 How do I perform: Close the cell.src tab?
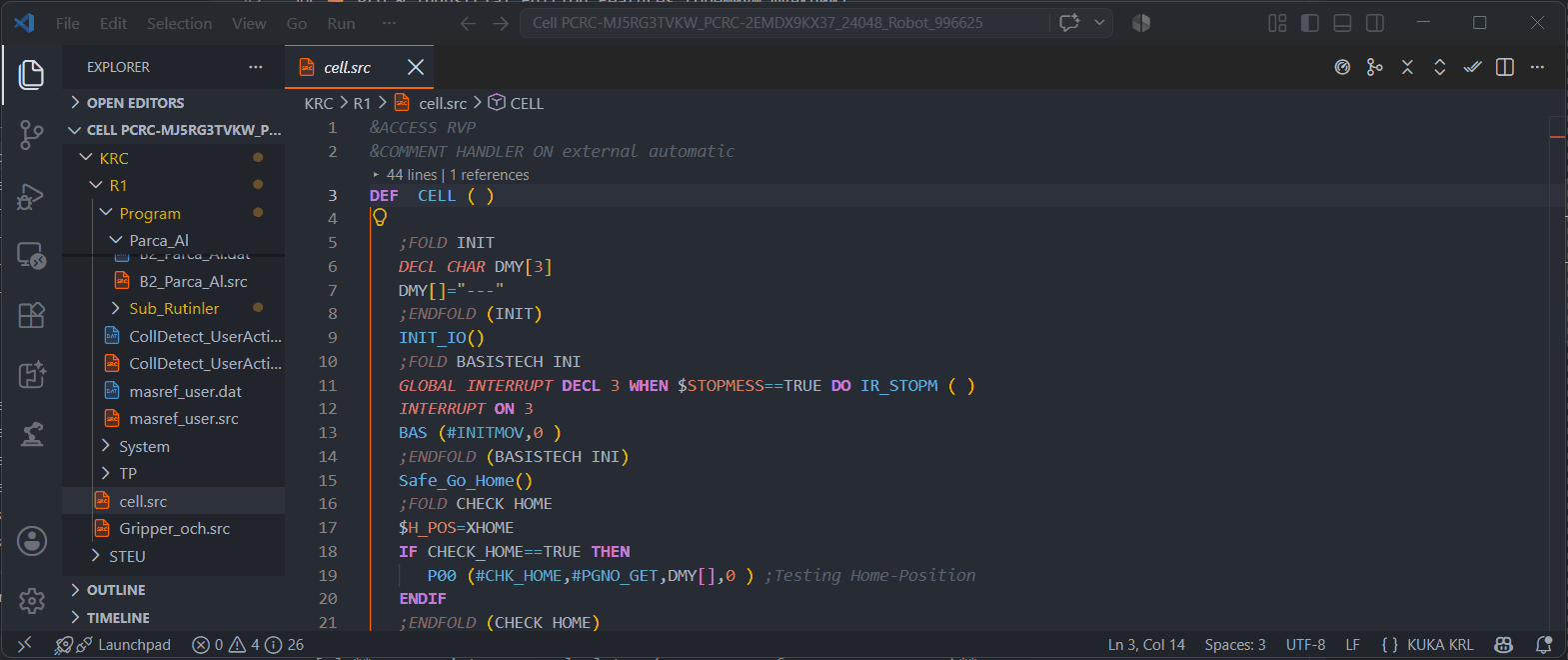point(416,67)
